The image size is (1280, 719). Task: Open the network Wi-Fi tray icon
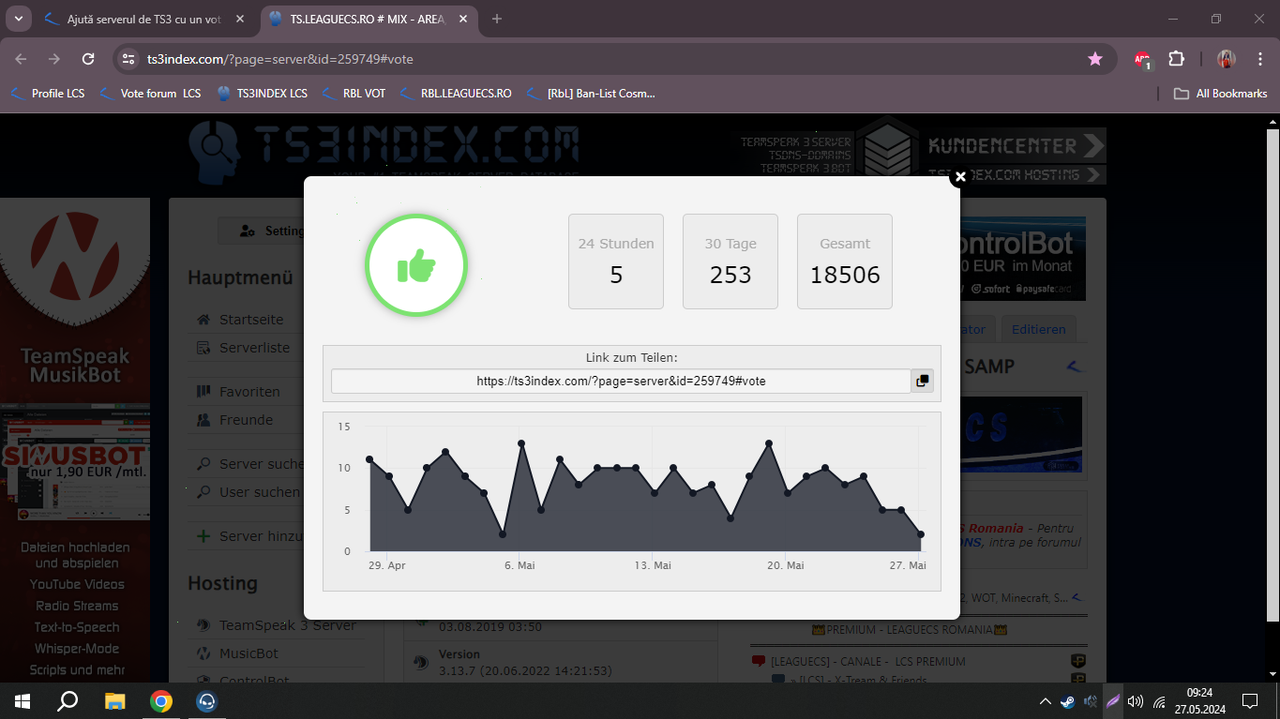[x=1160, y=701]
